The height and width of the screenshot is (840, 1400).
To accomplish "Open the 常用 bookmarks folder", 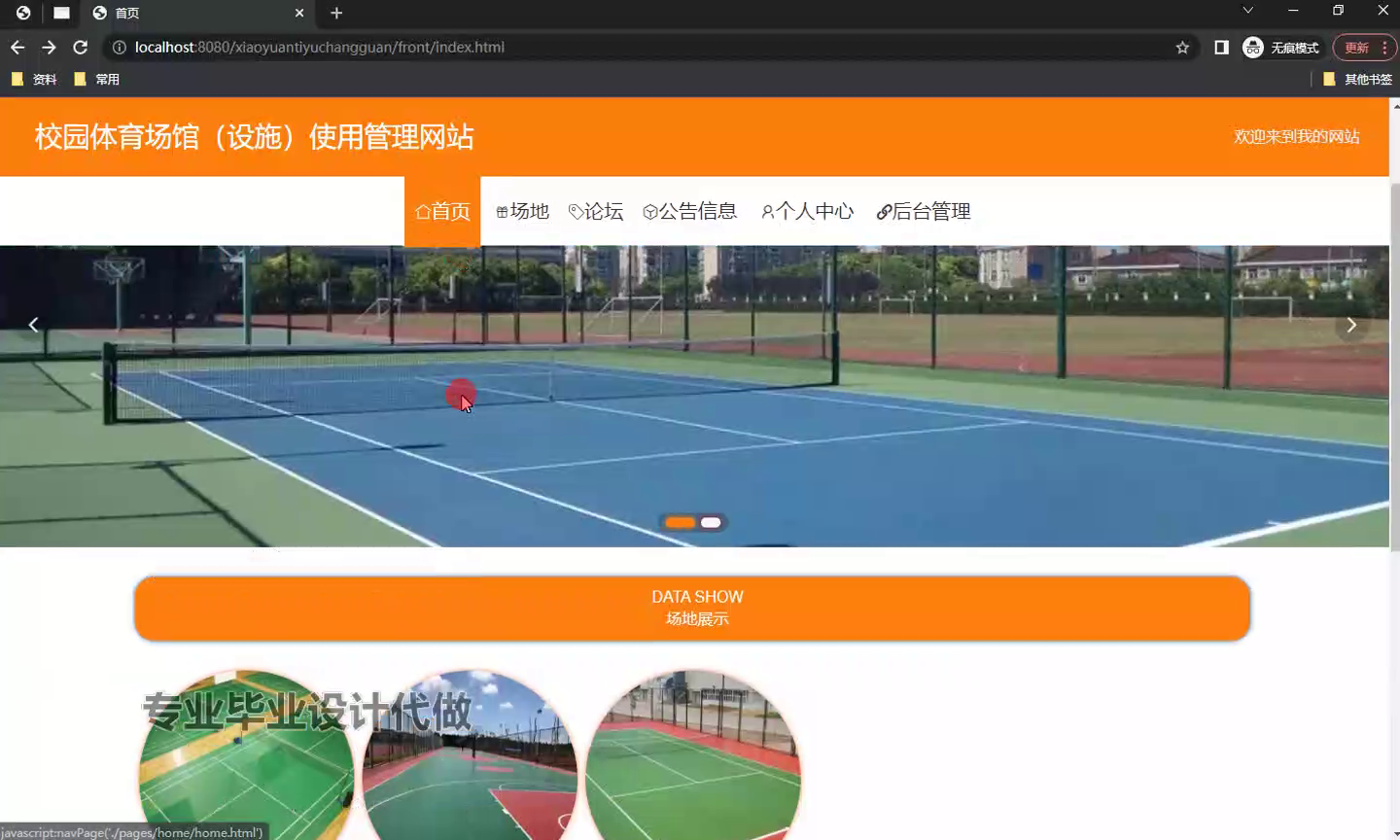I will (96, 79).
